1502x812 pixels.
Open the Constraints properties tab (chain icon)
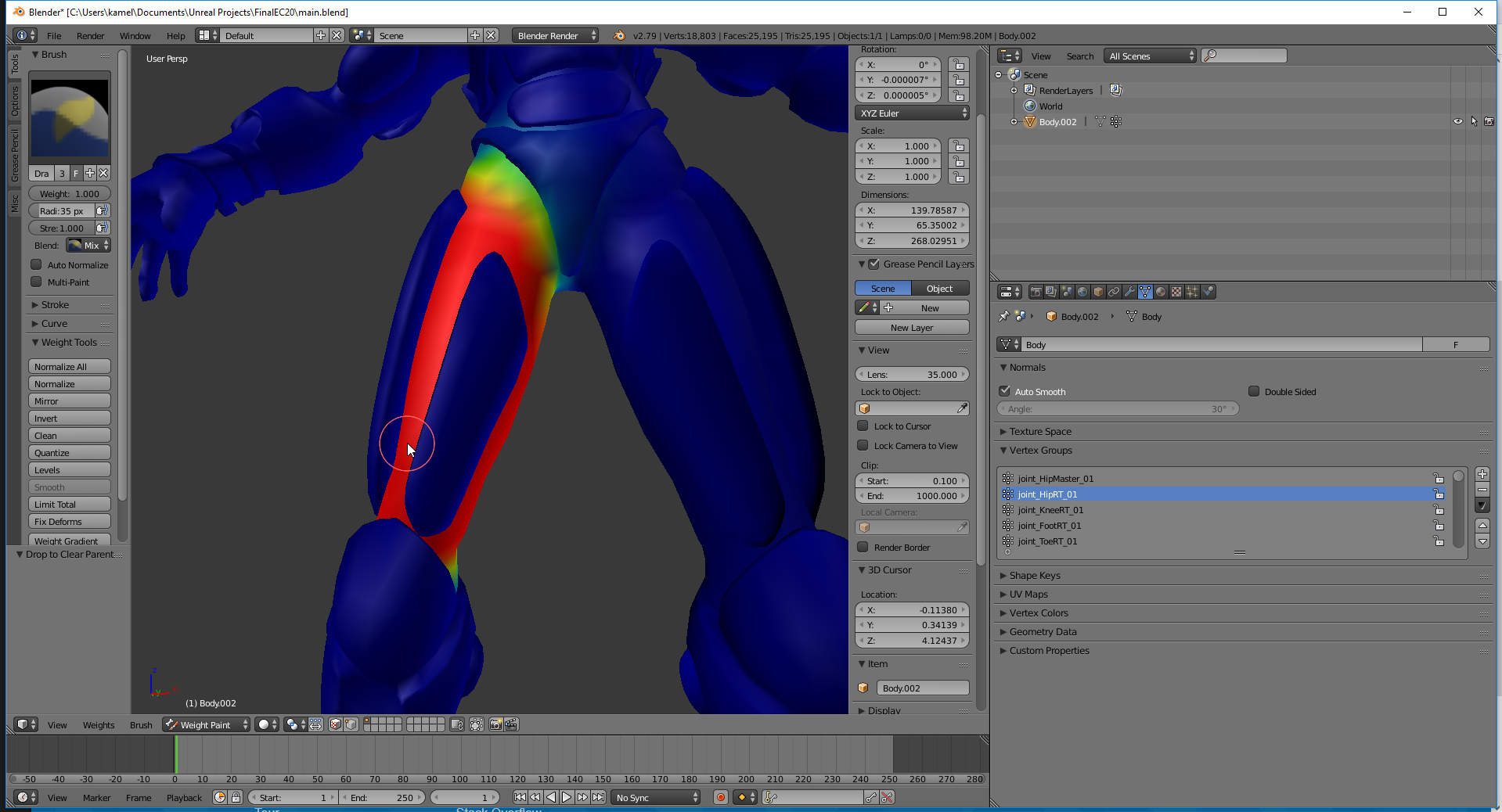(x=1114, y=292)
